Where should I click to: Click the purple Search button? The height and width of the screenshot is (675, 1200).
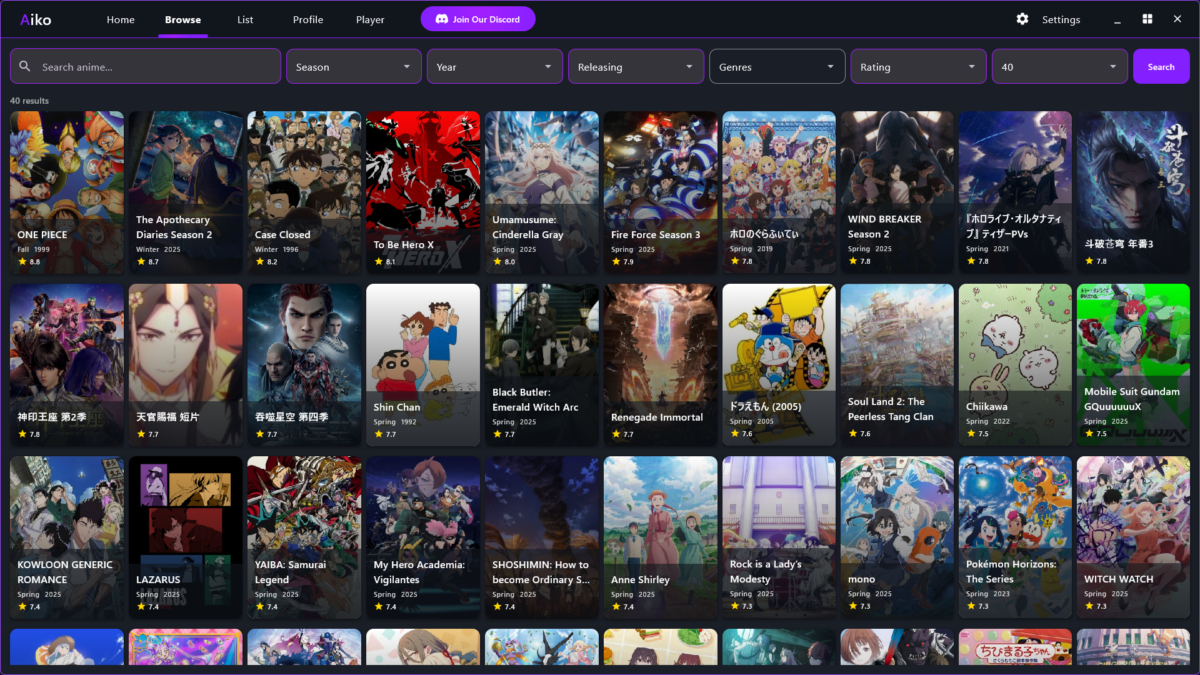click(x=1161, y=67)
